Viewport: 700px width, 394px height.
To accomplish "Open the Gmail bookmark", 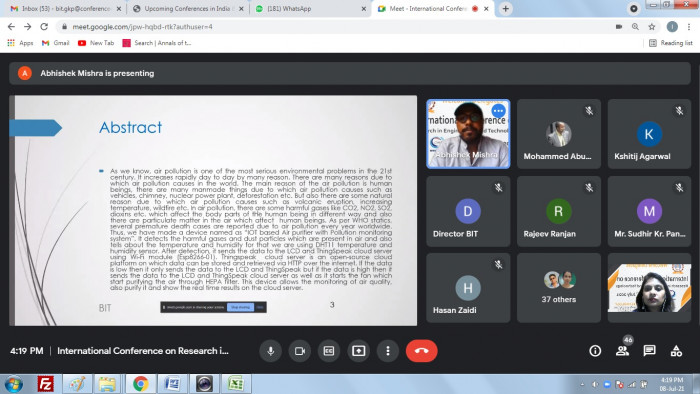I will tap(56, 43).
